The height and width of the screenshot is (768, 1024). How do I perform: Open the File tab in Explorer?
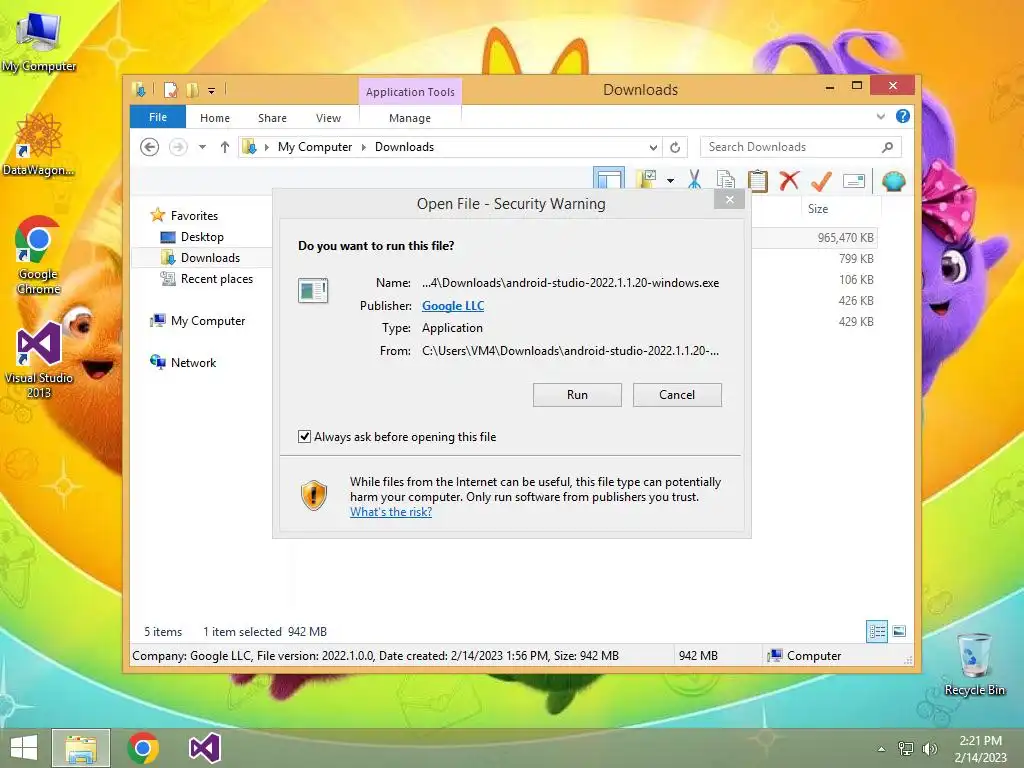[x=158, y=117]
